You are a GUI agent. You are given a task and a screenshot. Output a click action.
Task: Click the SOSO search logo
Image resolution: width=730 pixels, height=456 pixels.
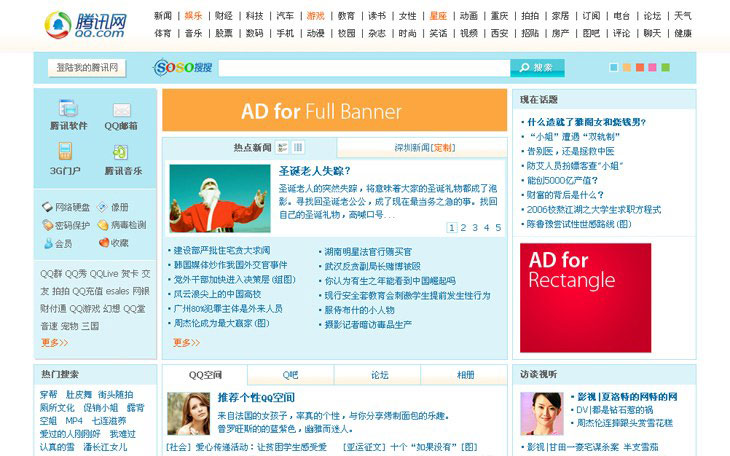point(182,68)
